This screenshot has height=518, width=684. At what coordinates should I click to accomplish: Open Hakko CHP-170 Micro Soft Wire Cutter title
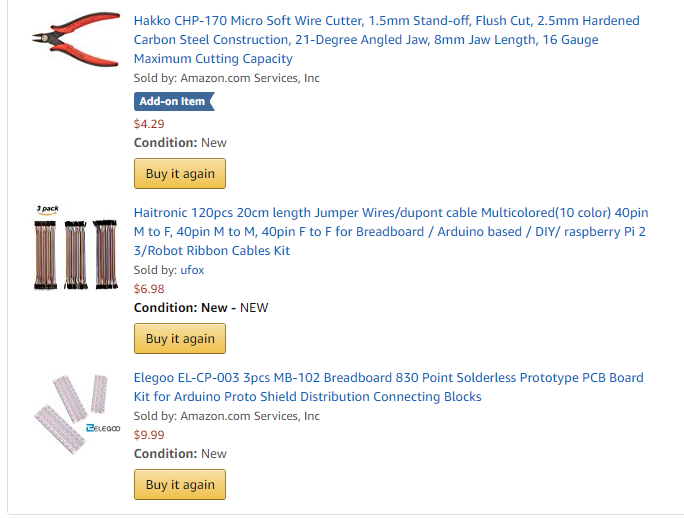click(x=386, y=39)
